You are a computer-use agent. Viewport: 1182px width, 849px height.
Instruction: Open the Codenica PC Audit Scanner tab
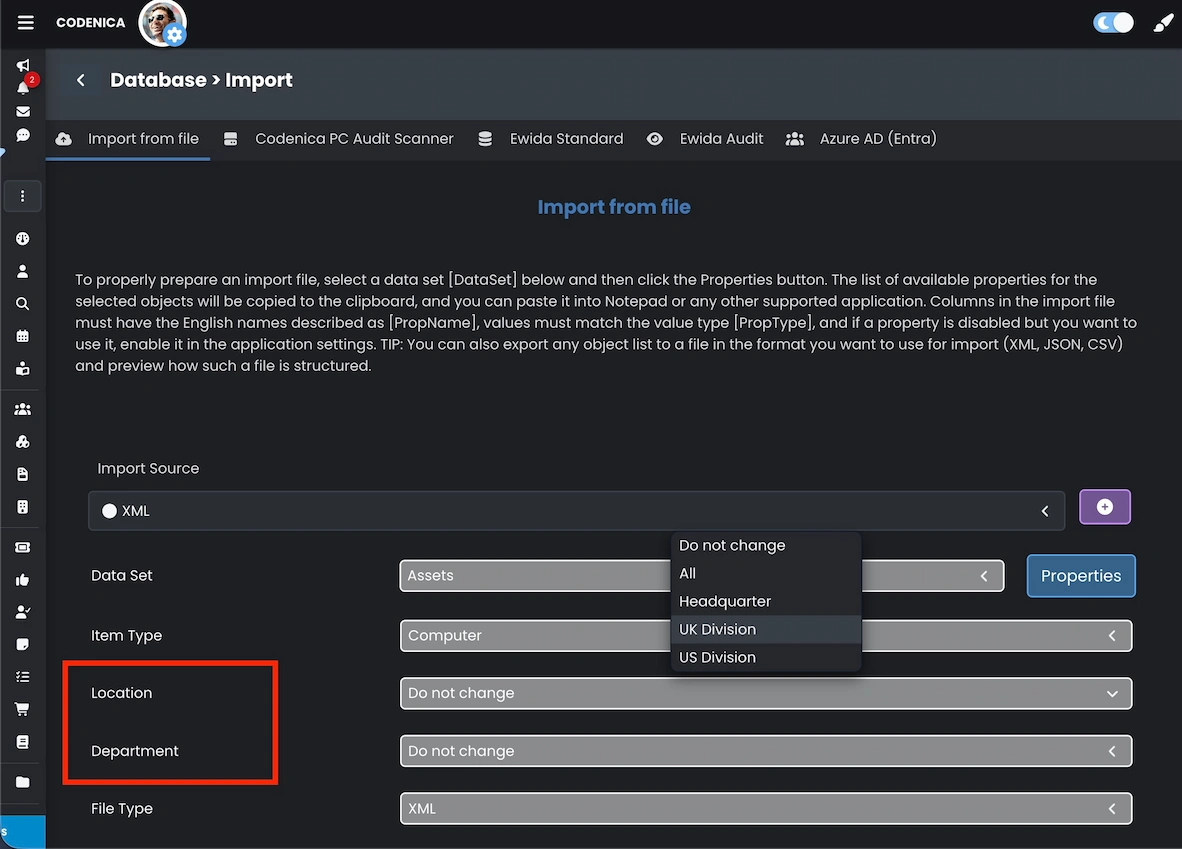(x=354, y=139)
